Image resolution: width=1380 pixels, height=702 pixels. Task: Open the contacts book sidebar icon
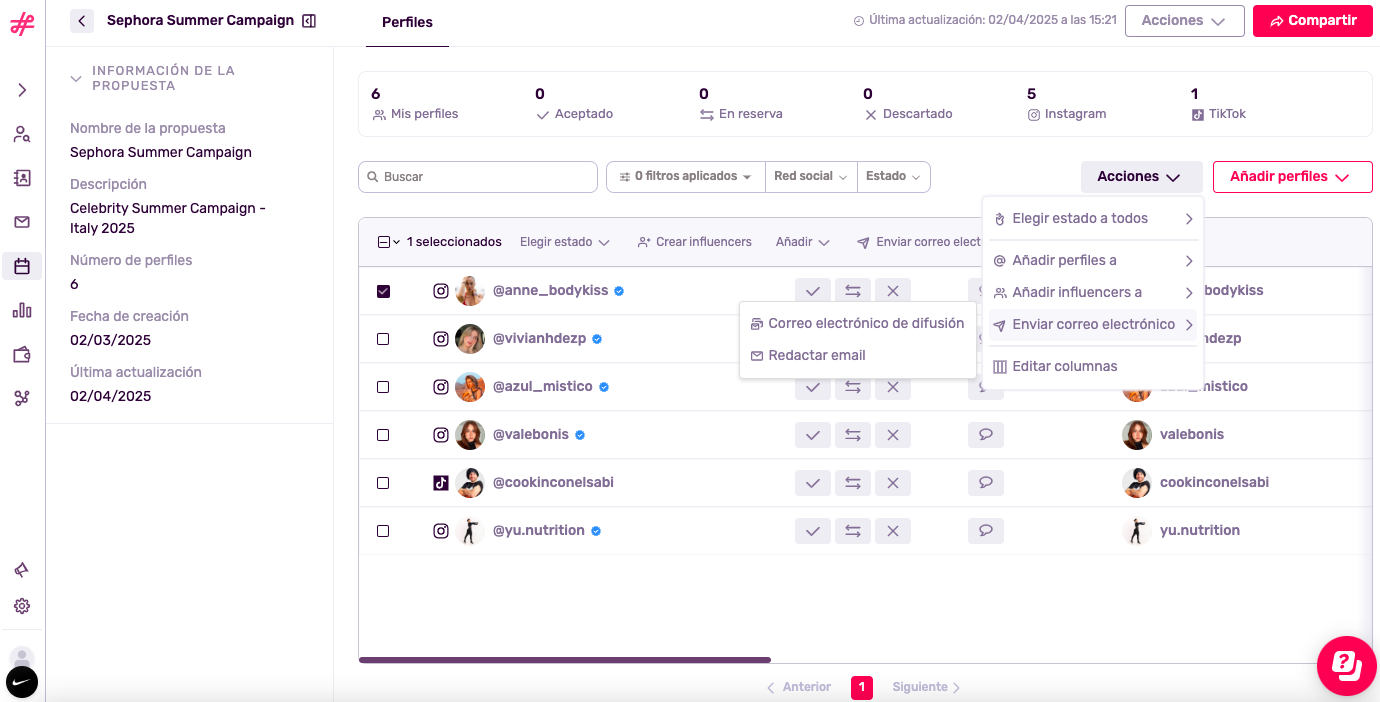pos(22,178)
